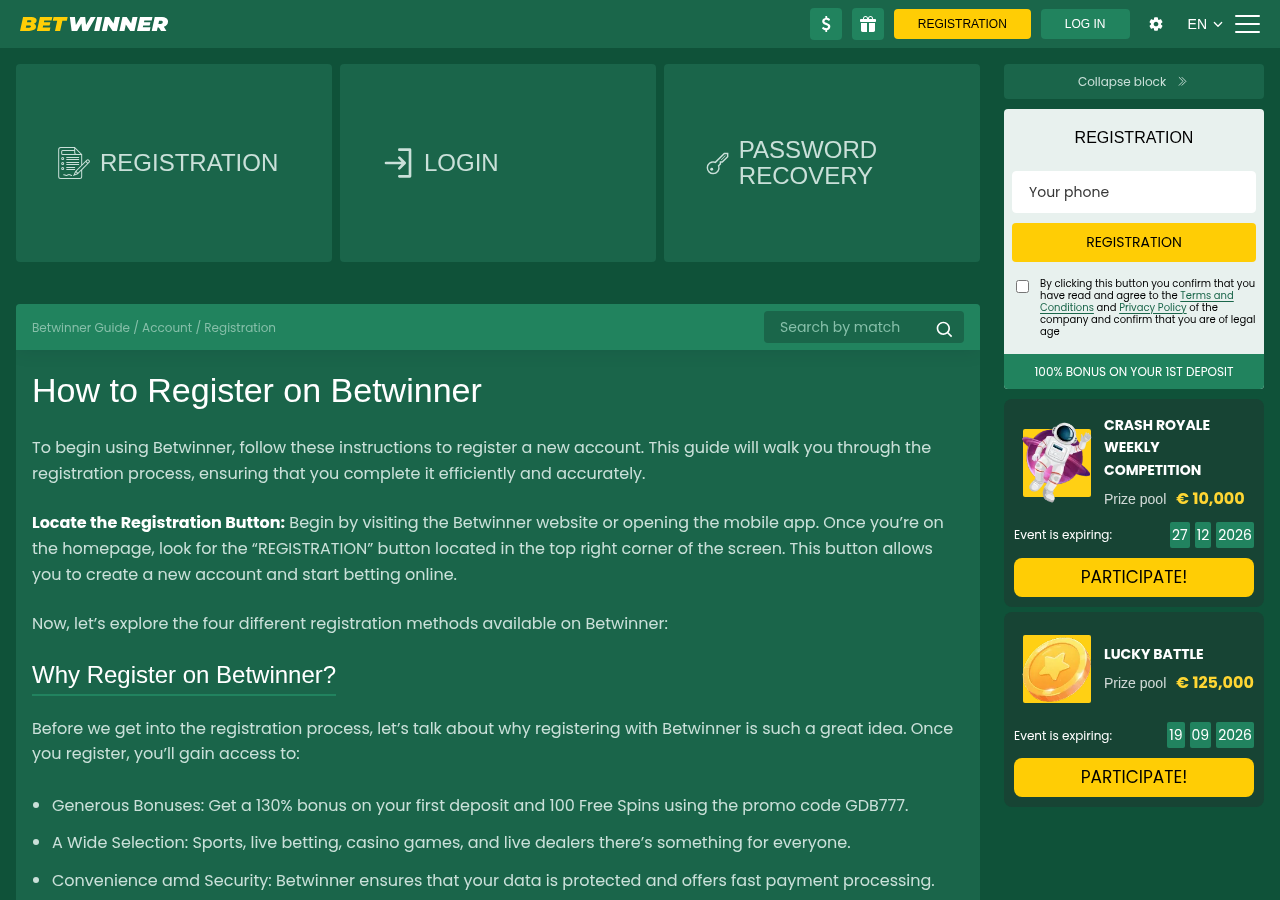The height and width of the screenshot is (900, 1280).
Task: Click the Locate the Registration Button bold text
Action: (158, 522)
